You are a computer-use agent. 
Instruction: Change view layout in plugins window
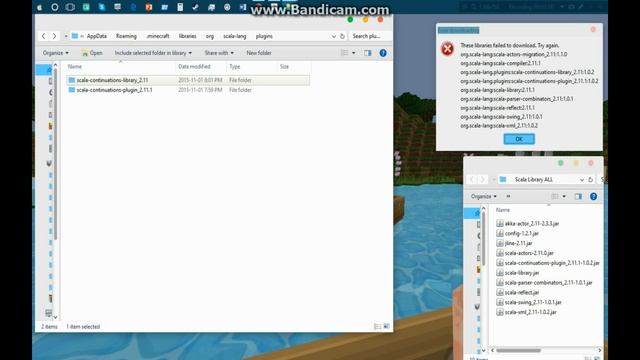344,53
